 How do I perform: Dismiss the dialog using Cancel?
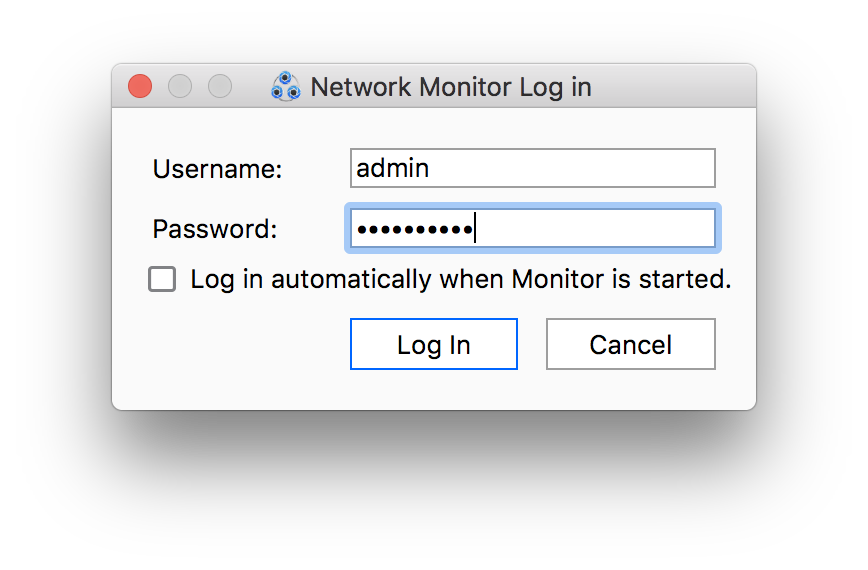pos(630,345)
